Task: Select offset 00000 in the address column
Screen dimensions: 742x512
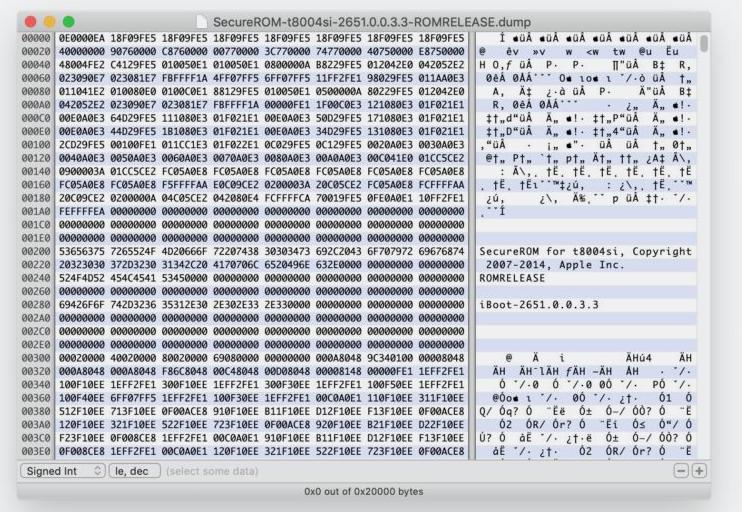Action: pyautogui.click(x=36, y=38)
